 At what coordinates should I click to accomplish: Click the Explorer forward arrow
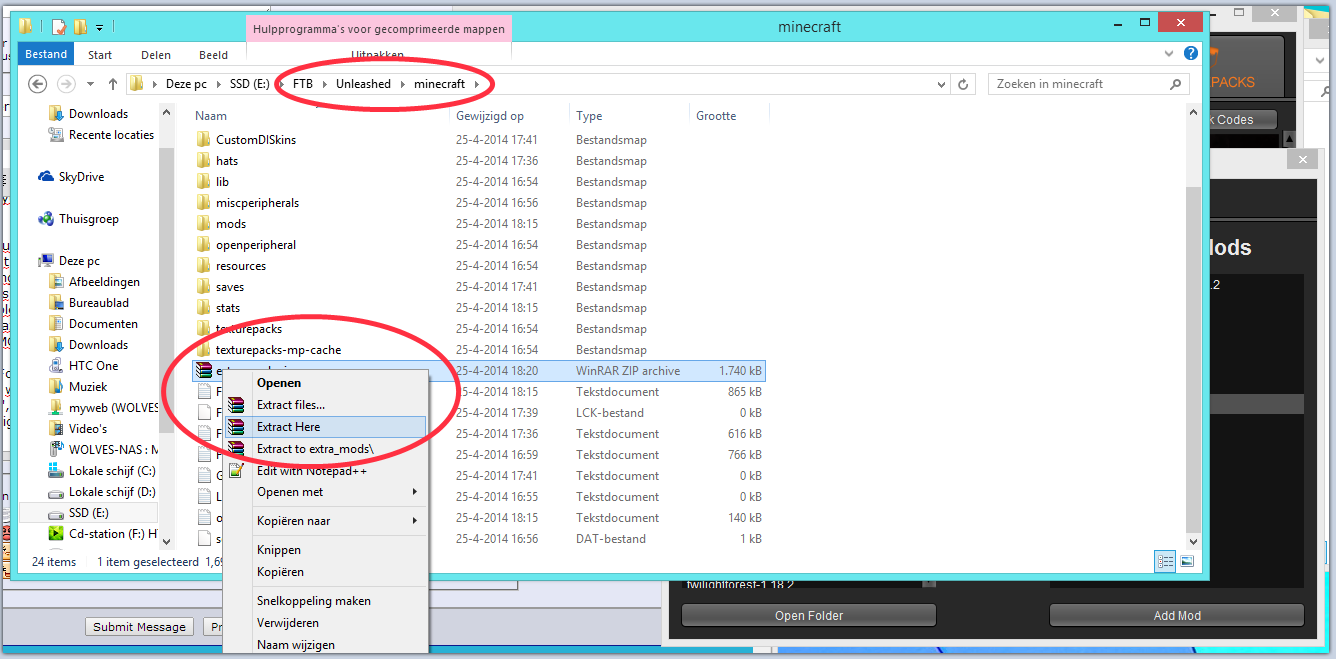[x=66, y=84]
